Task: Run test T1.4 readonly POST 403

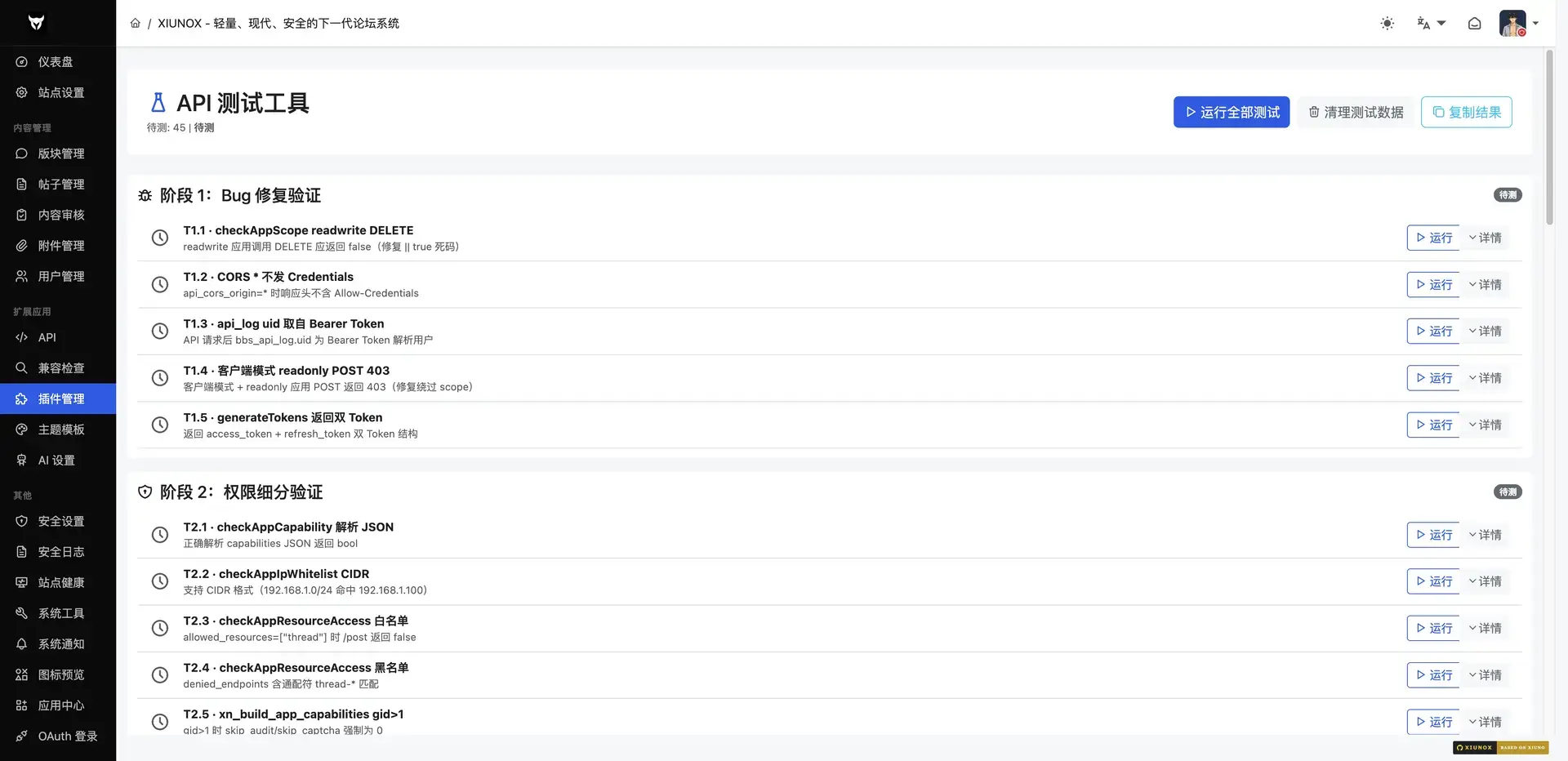Action: 1433,378
